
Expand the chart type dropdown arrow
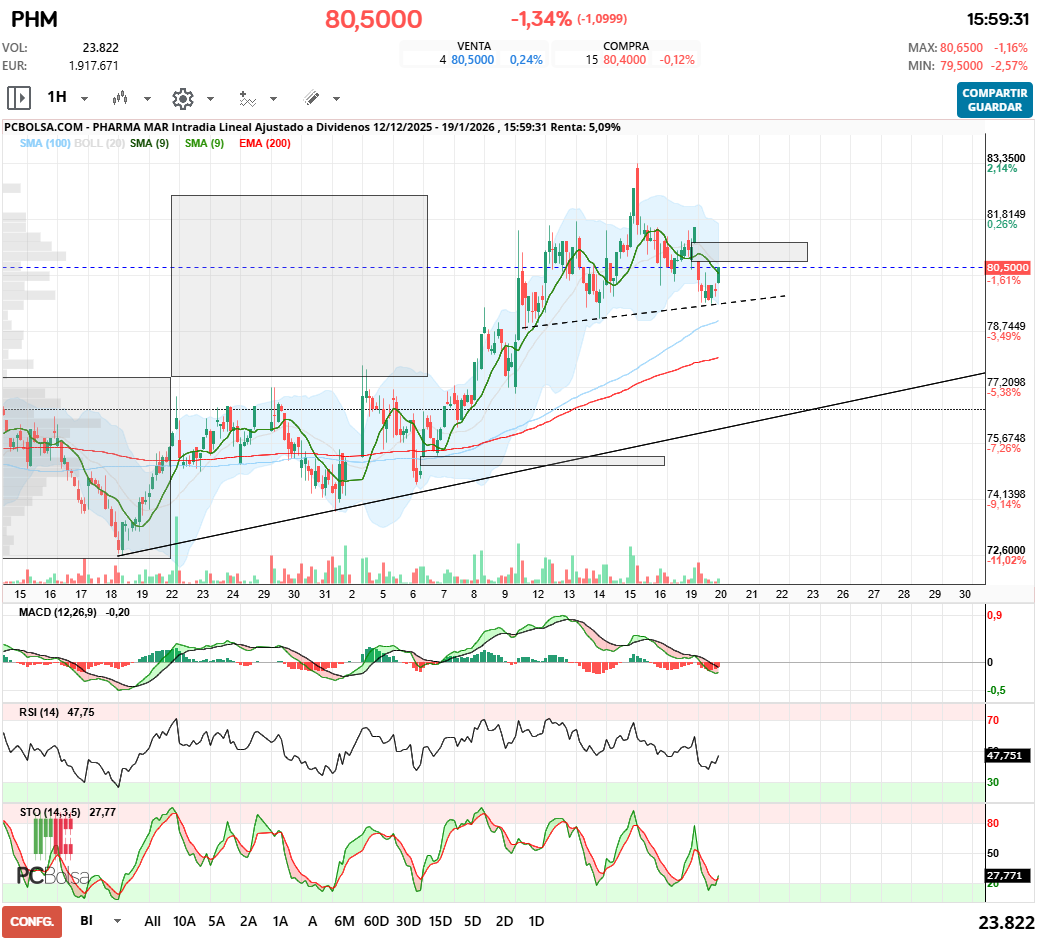coord(147,99)
